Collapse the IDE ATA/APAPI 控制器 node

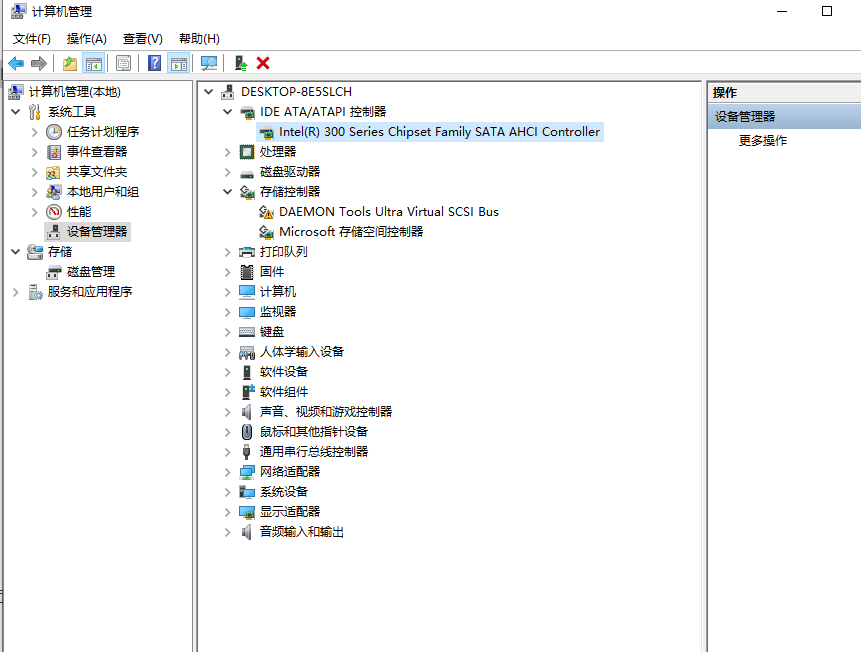(x=228, y=112)
